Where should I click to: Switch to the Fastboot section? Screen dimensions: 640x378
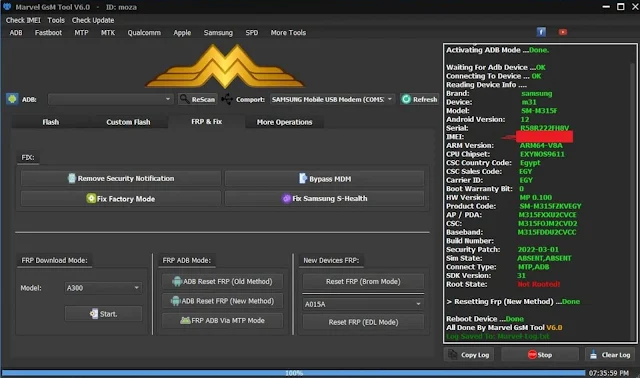(x=48, y=33)
